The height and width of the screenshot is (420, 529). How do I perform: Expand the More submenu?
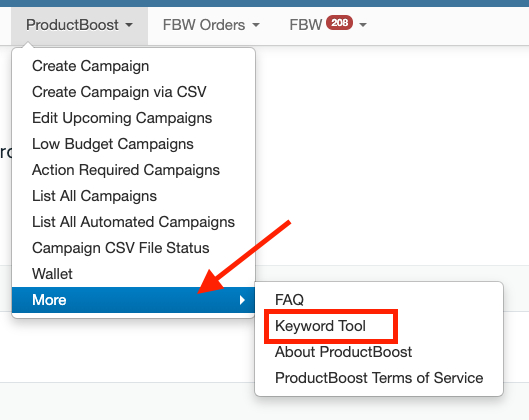point(134,300)
